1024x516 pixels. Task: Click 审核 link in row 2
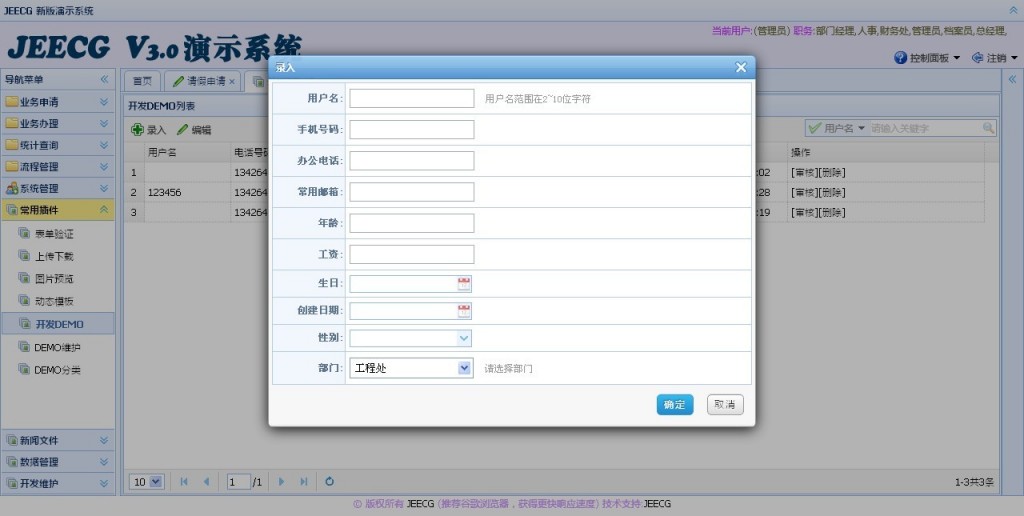804,192
